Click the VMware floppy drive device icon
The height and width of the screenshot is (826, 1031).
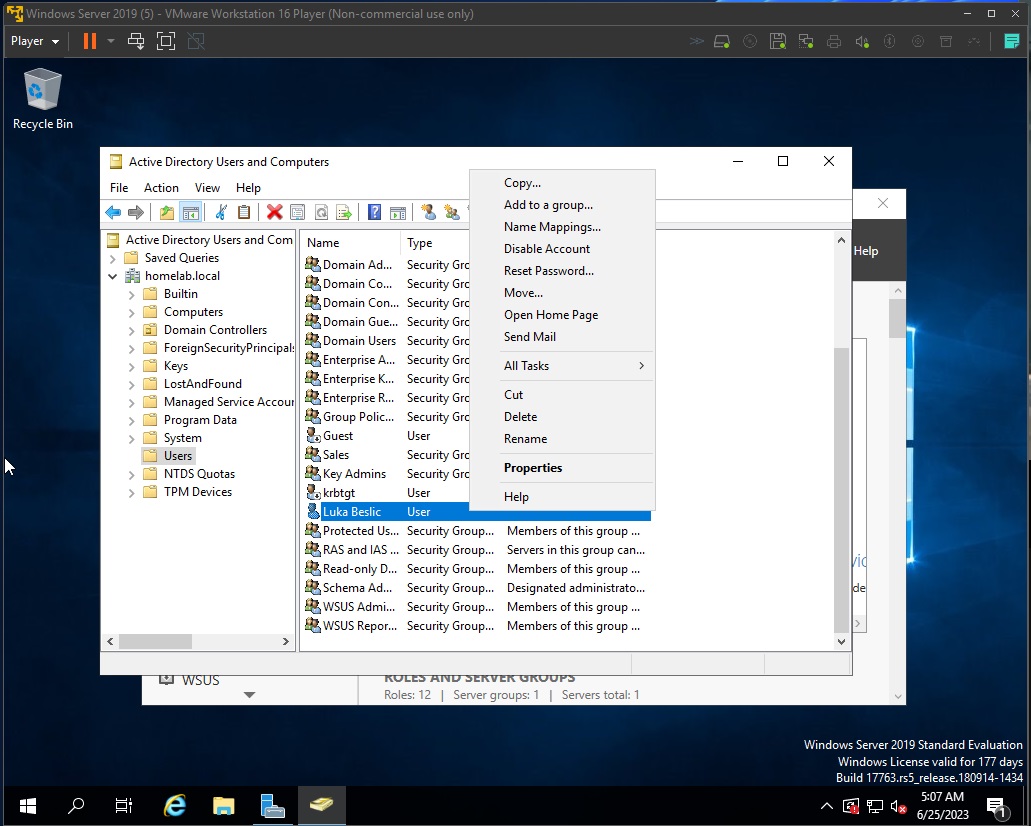[778, 41]
